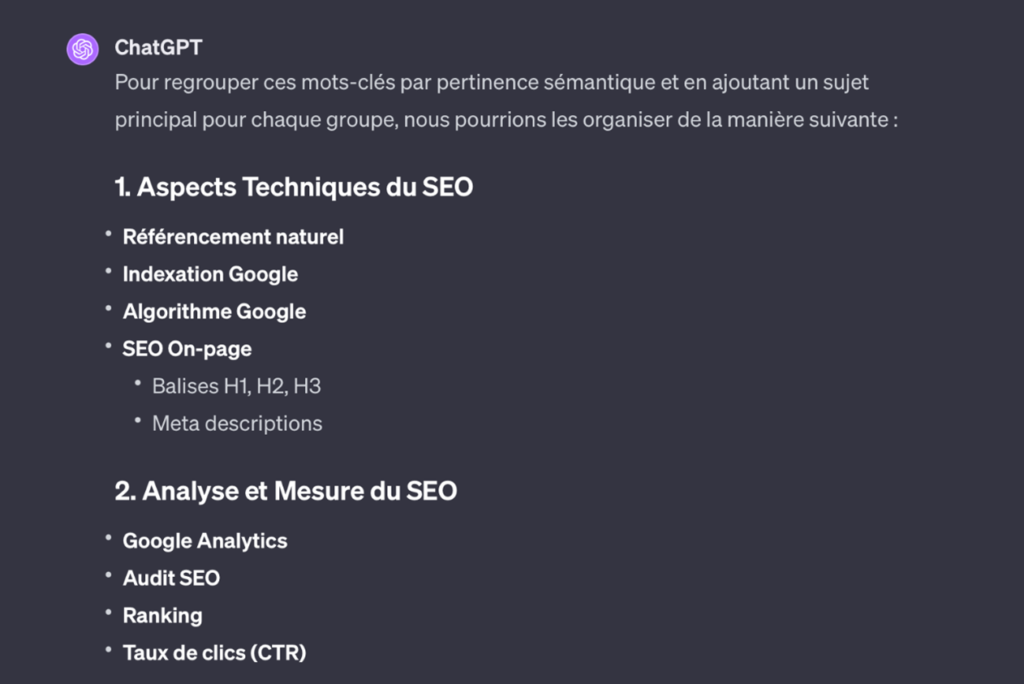Select the "Audit SEO" list entry
The image size is (1024, 684).
(171, 578)
